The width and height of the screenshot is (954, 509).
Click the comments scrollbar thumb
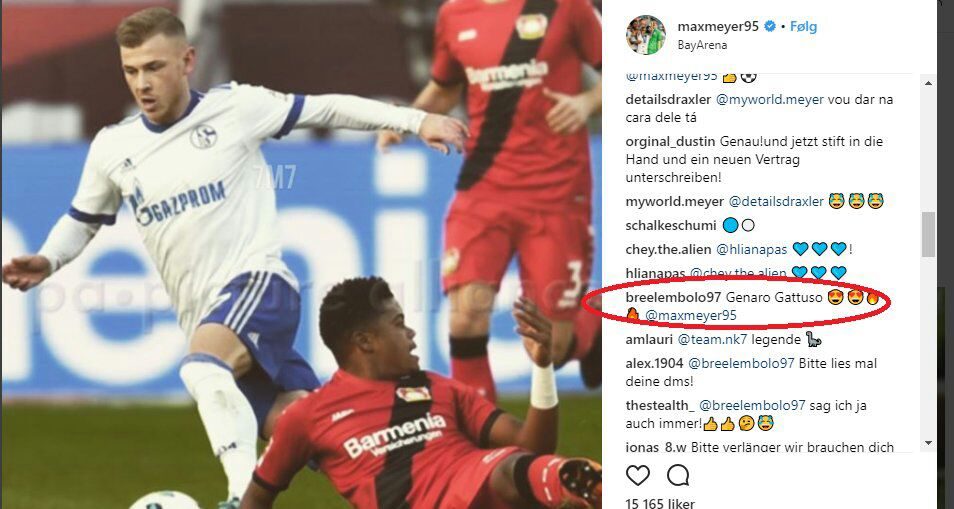click(928, 234)
